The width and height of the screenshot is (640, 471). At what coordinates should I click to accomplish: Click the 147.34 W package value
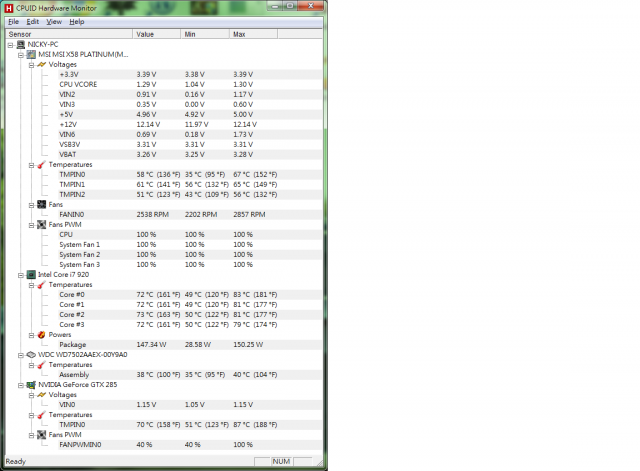pos(151,344)
